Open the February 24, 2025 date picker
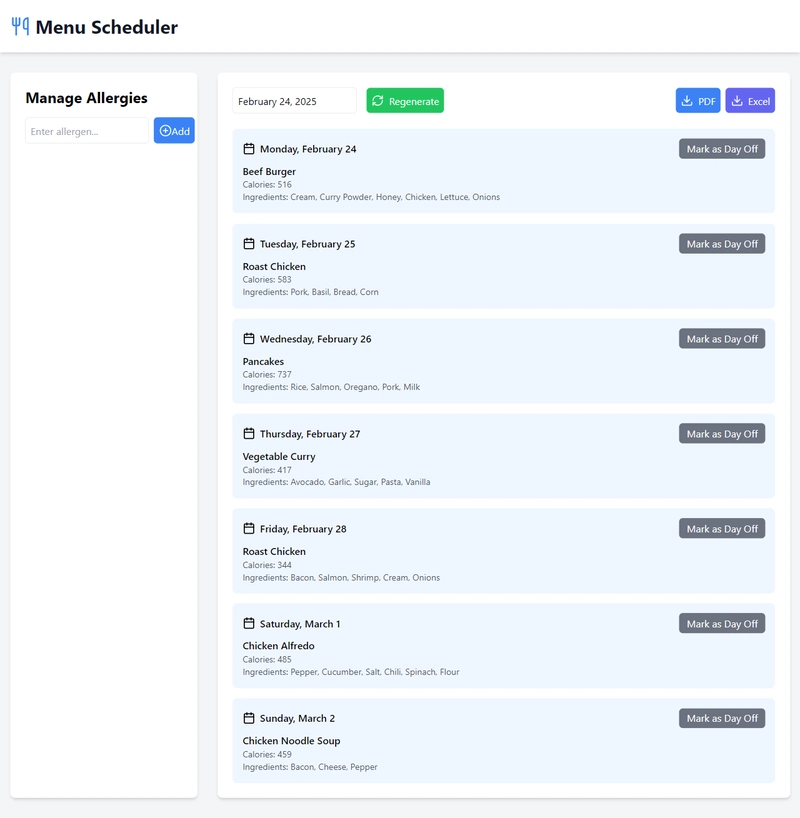 coord(294,101)
